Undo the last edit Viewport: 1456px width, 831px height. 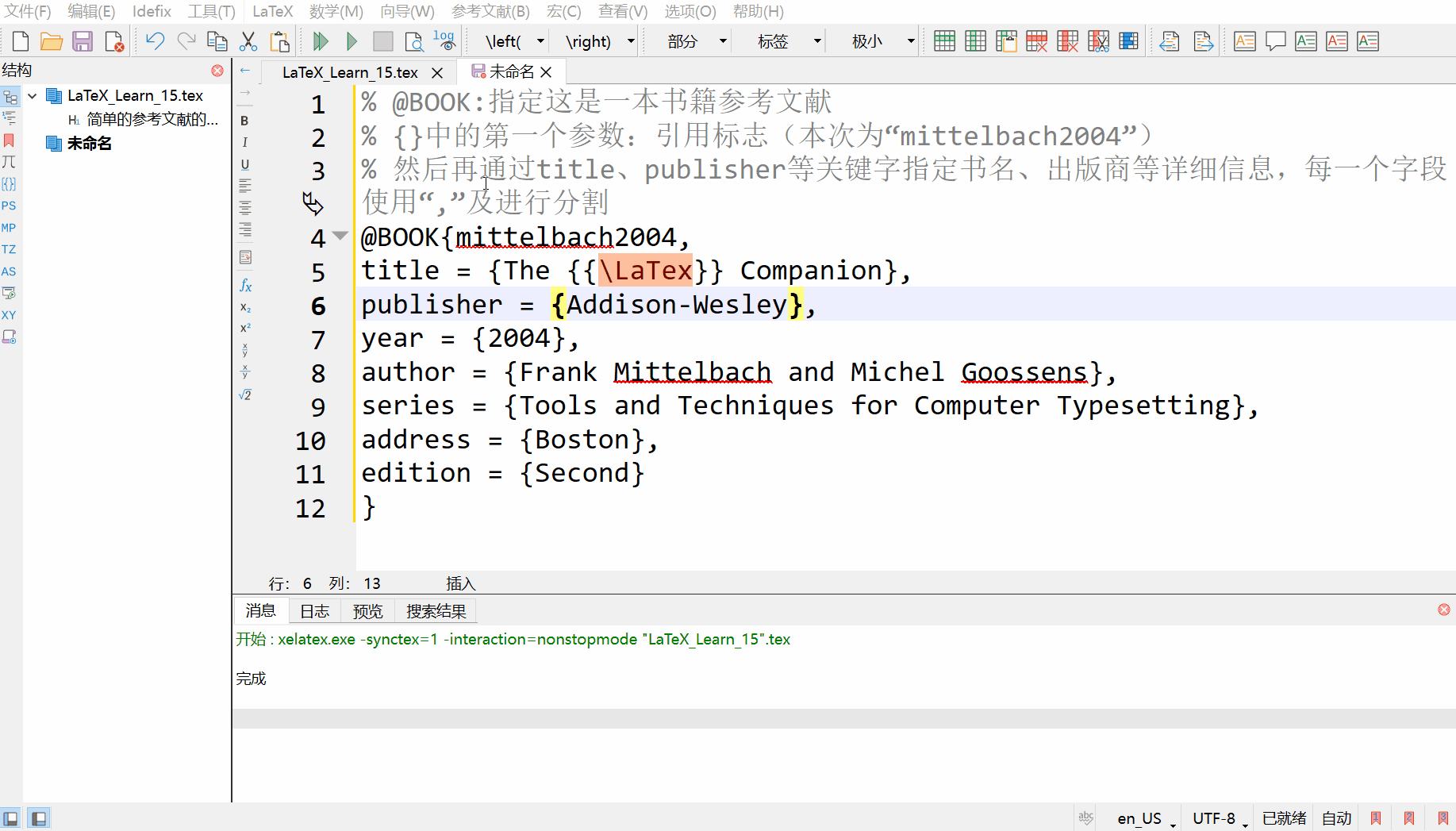(155, 41)
